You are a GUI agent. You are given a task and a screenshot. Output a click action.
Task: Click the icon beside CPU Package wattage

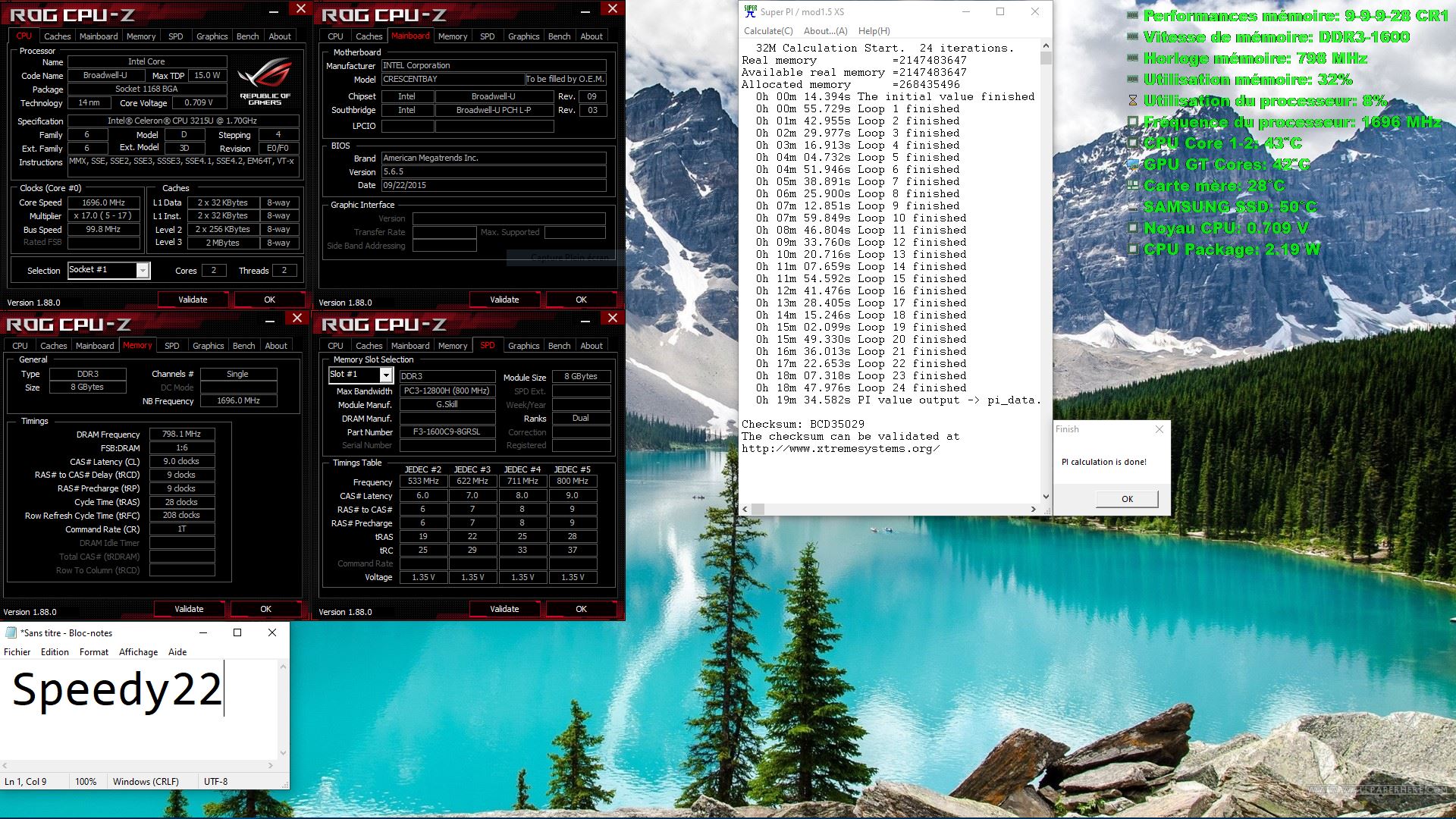1133,249
